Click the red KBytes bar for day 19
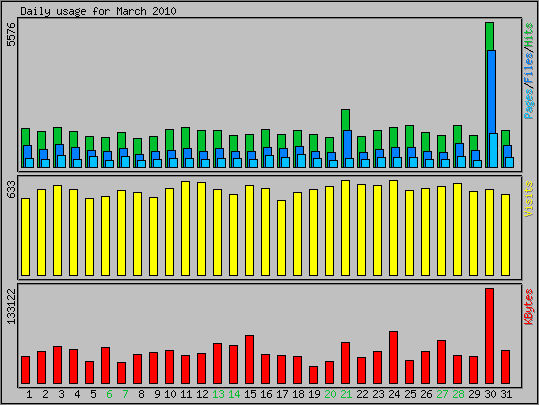The image size is (539, 405). coord(314,375)
